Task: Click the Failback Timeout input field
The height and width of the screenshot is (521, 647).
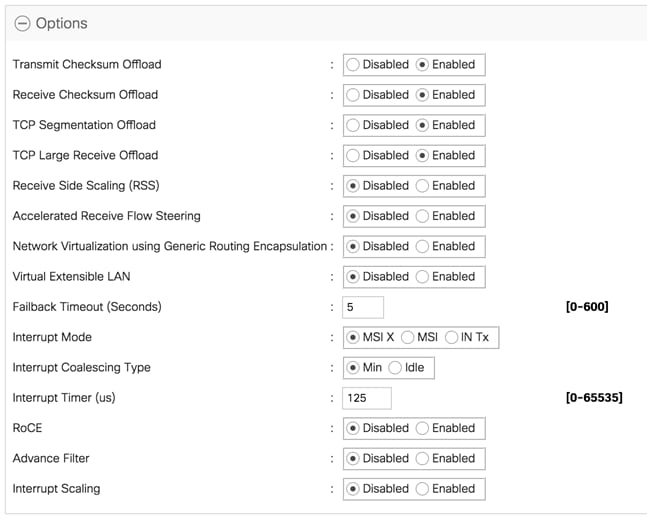Action: [363, 307]
